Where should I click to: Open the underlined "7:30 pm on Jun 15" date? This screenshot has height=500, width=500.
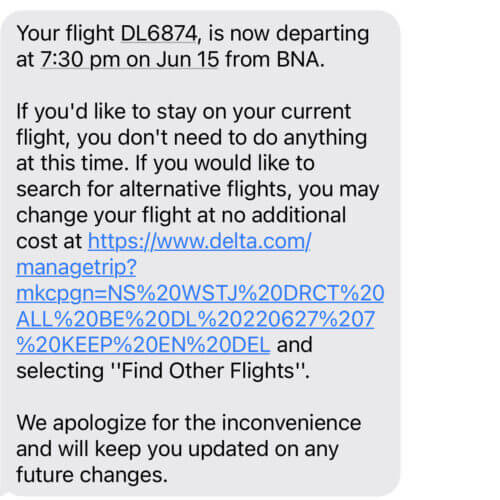click(x=130, y=60)
